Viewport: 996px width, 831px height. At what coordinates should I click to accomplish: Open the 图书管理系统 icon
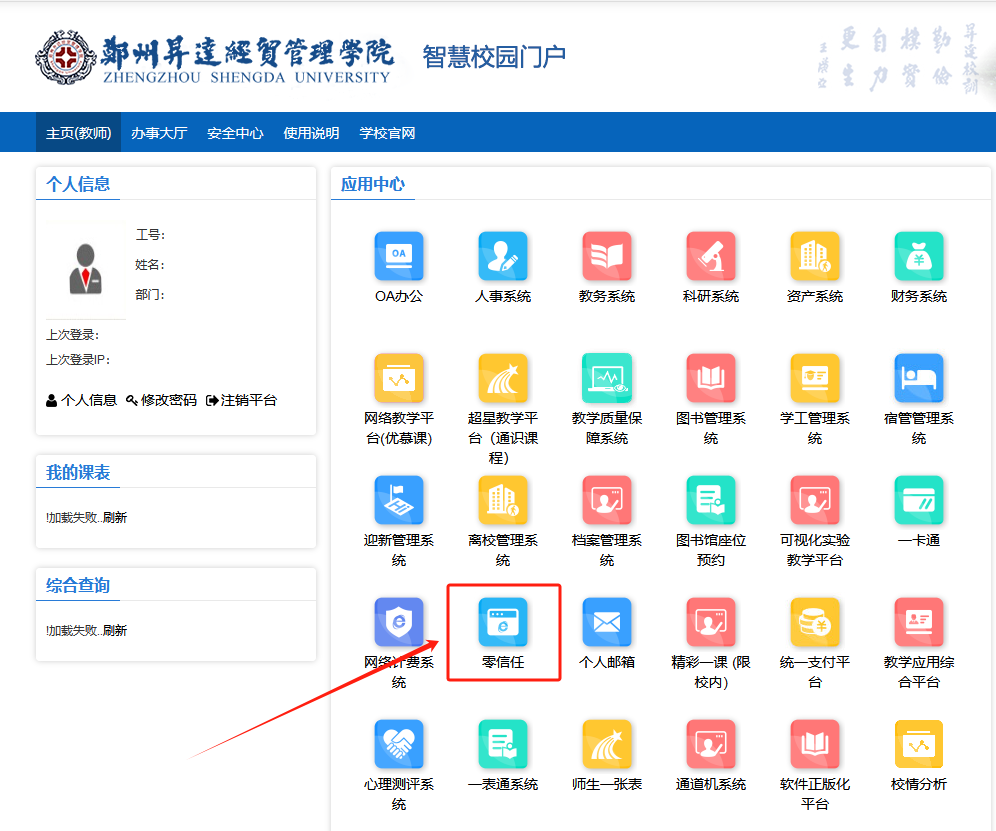pos(711,378)
